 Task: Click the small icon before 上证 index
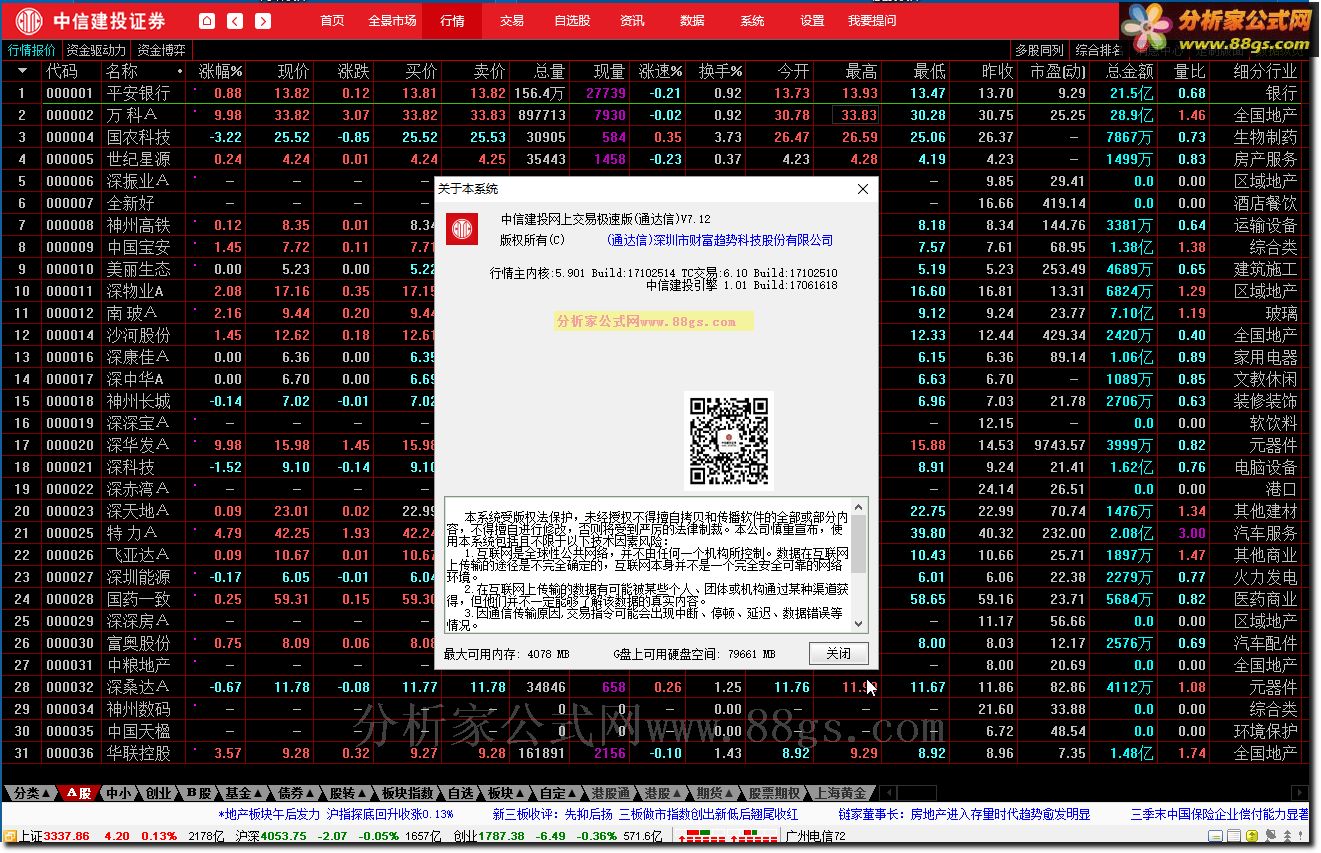coord(10,836)
